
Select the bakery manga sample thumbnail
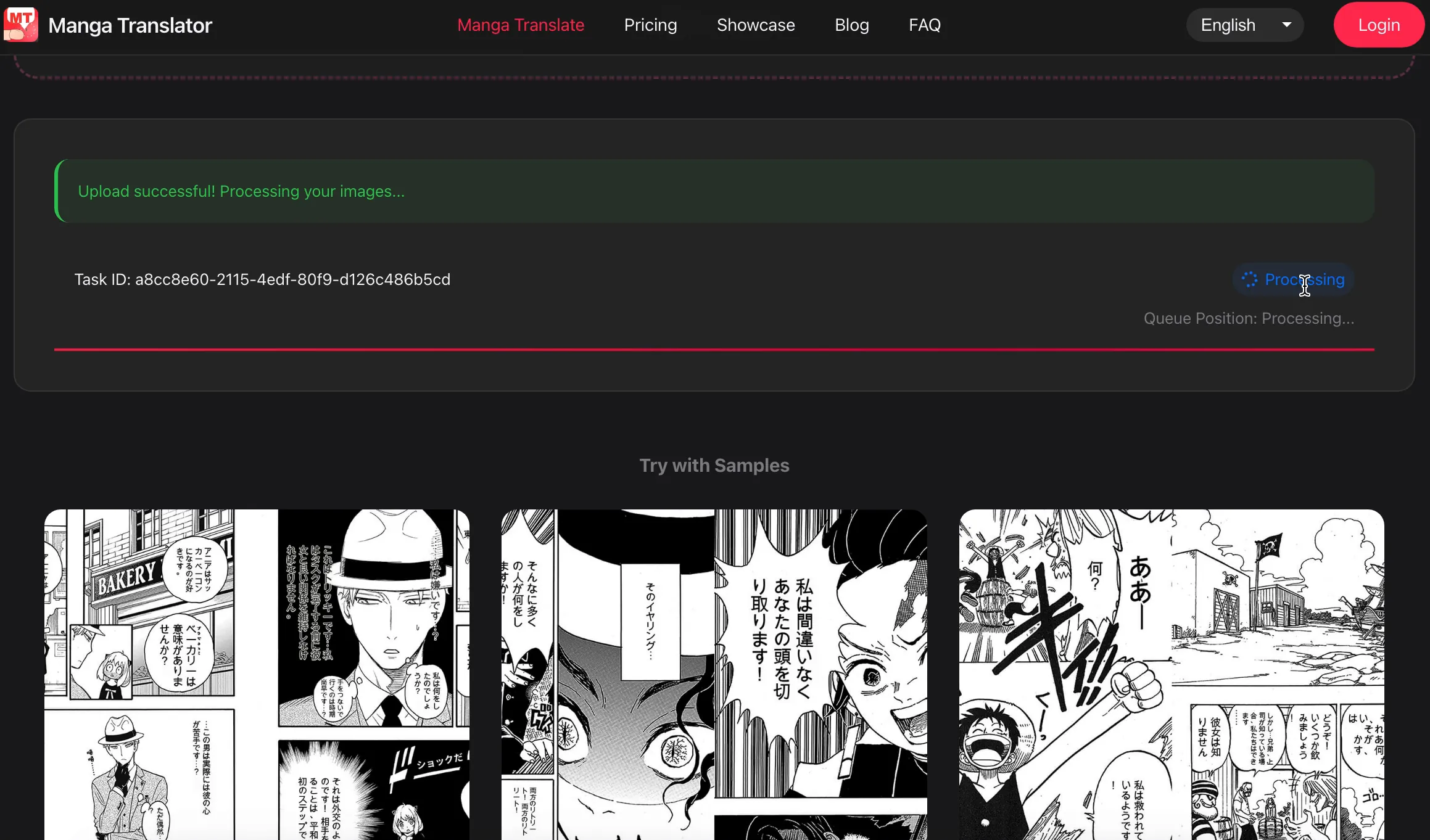257,673
